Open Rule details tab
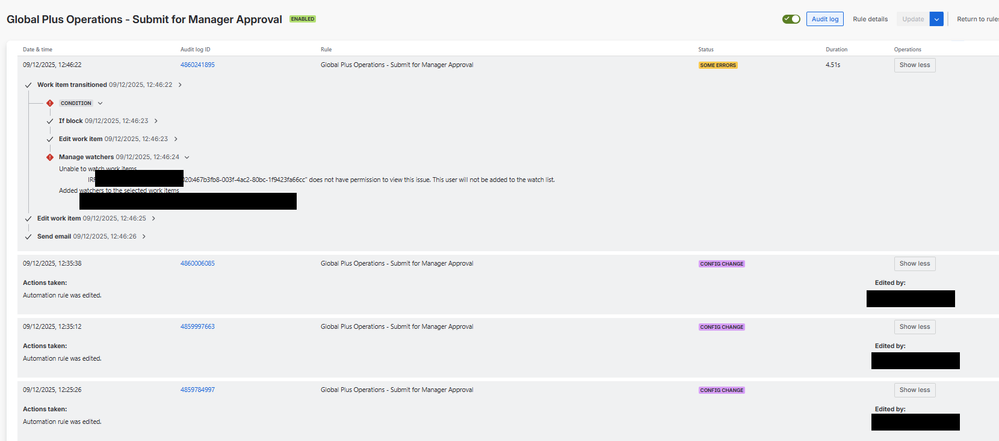 coord(870,19)
